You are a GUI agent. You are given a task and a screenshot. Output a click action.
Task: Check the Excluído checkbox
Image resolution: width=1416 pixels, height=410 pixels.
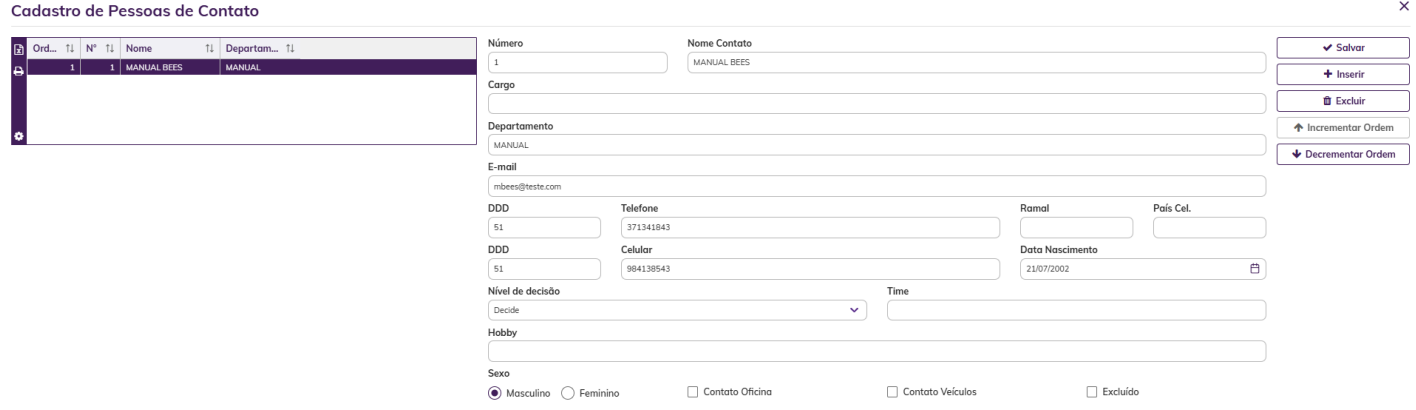click(x=1091, y=392)
